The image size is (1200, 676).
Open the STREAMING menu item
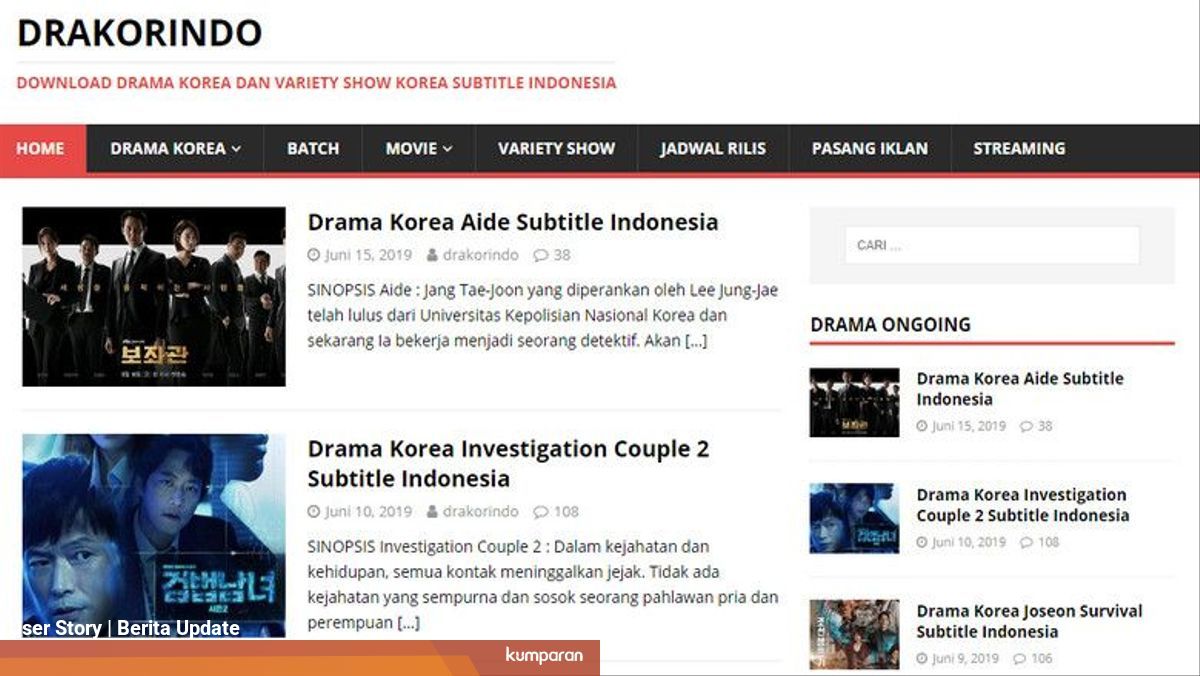coord(1019,149)
